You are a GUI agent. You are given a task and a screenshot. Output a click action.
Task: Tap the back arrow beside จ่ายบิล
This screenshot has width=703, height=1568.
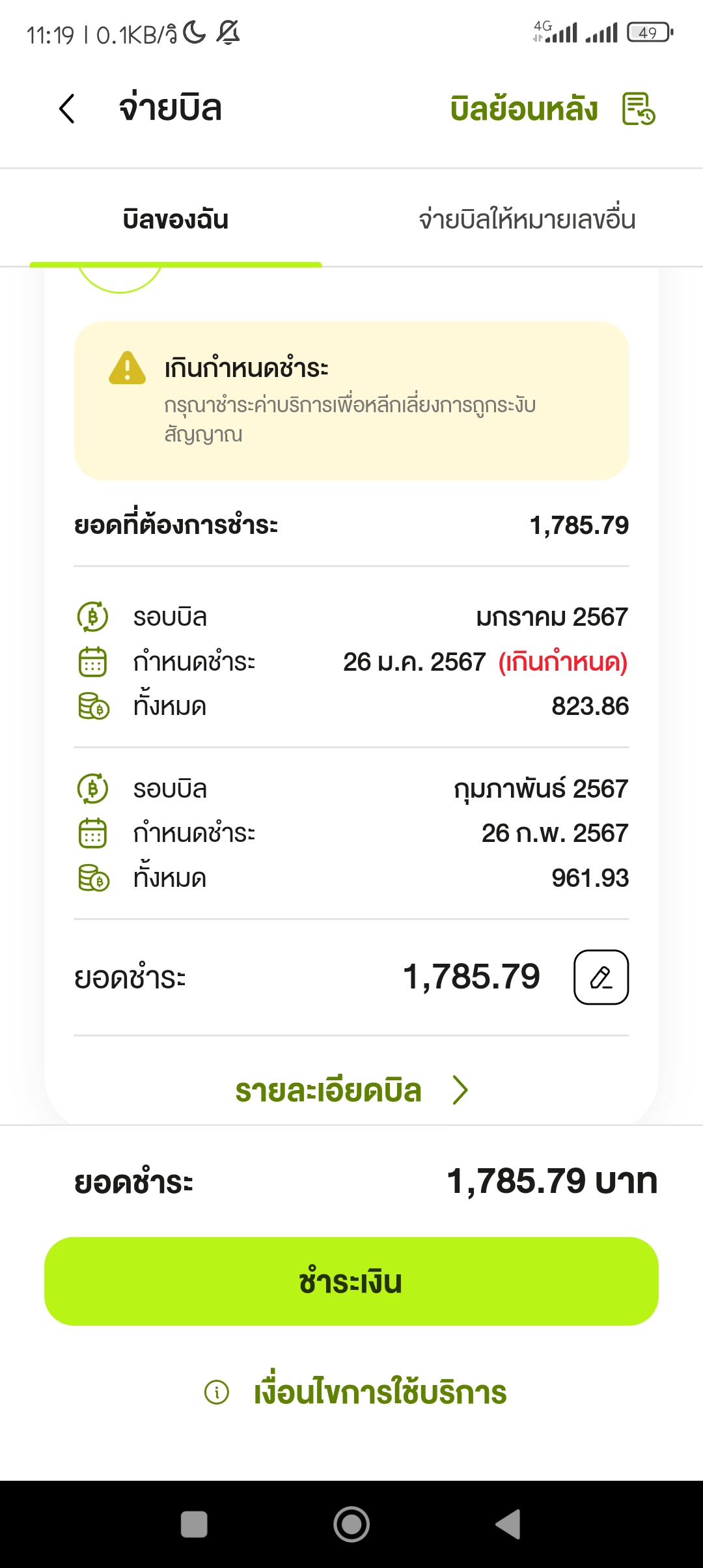[x=67, y=108]
